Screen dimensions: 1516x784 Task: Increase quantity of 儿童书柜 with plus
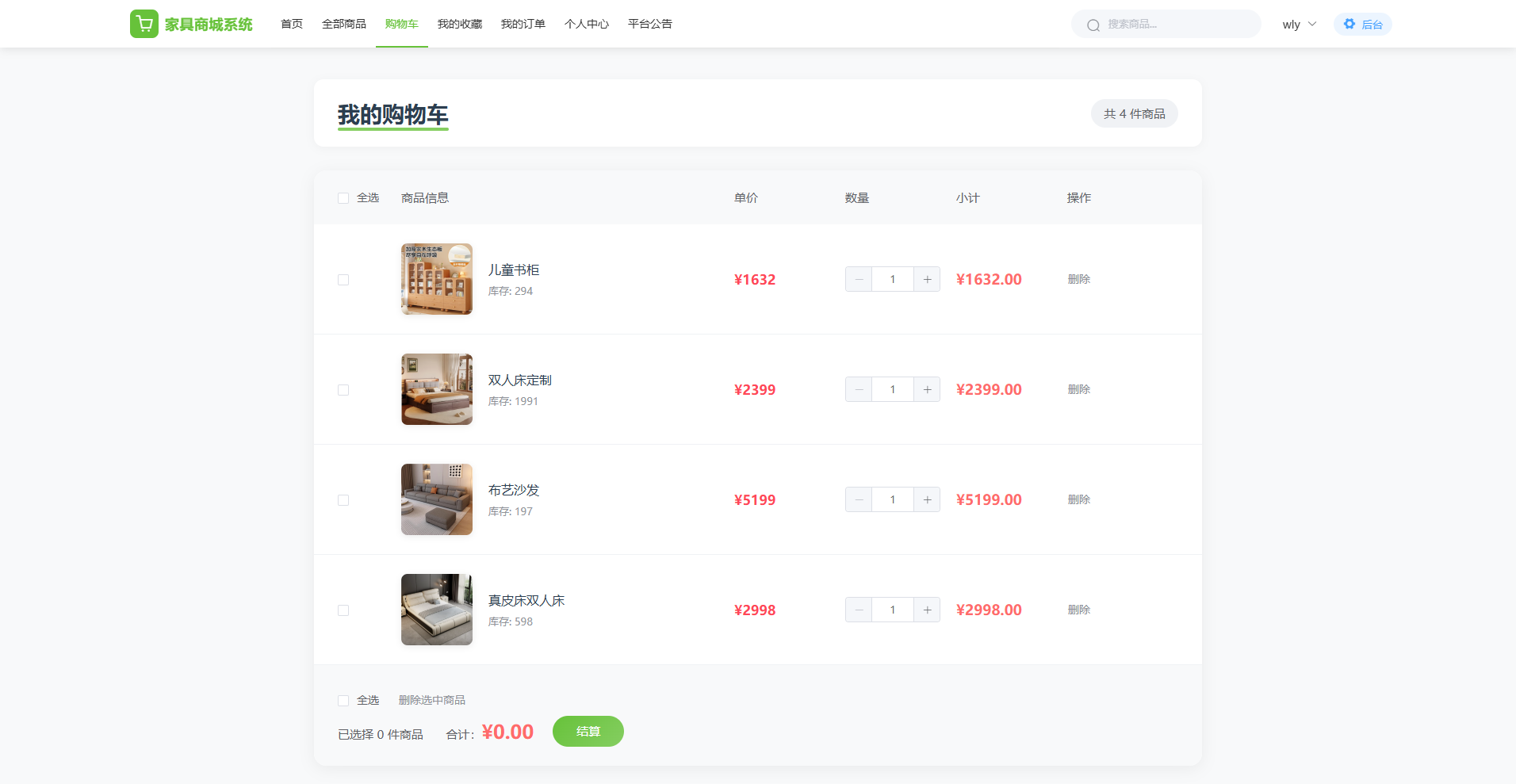click(927, 280)
